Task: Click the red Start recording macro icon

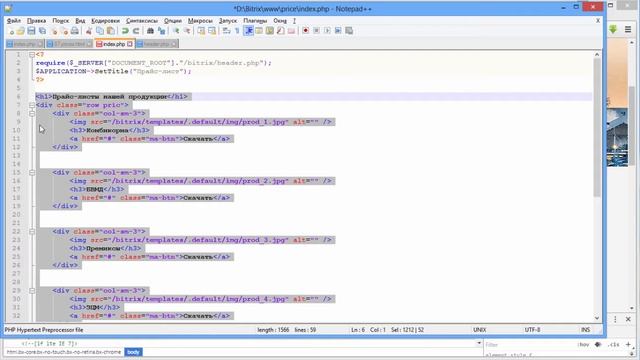Action: (x=305, y=31)
